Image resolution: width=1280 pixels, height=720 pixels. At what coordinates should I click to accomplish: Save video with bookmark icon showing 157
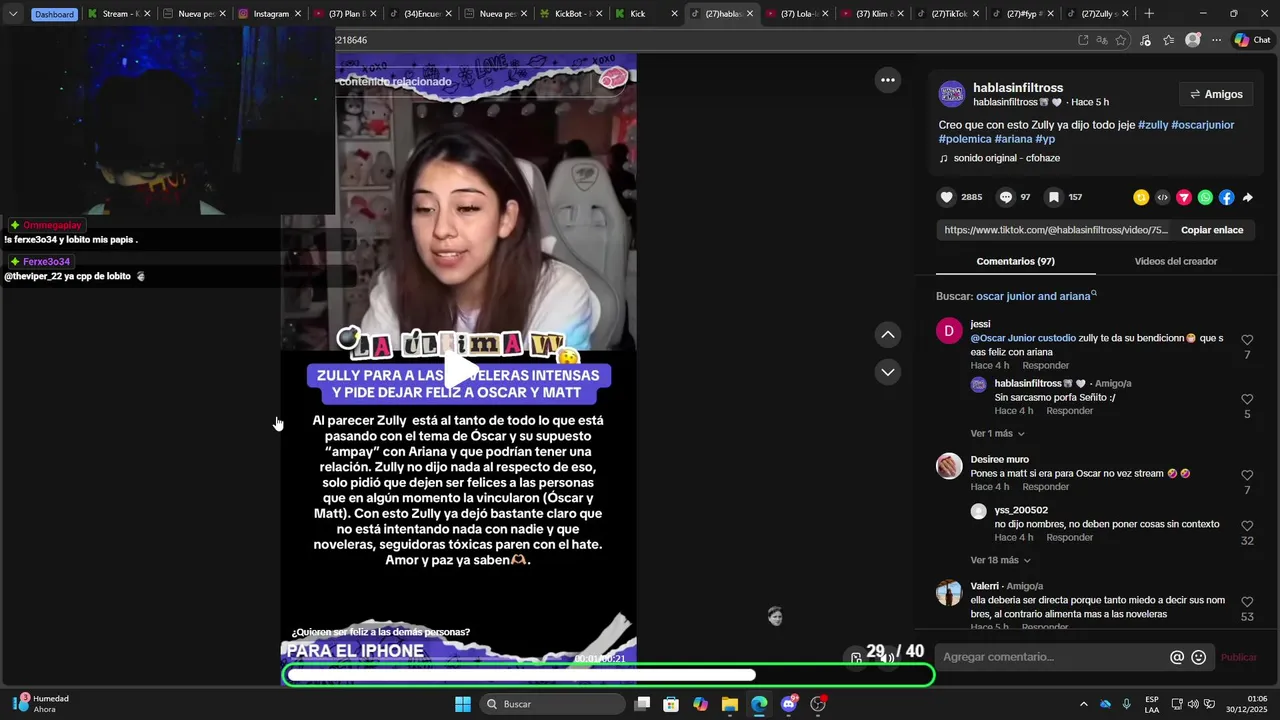click(x=1053, y=197)
